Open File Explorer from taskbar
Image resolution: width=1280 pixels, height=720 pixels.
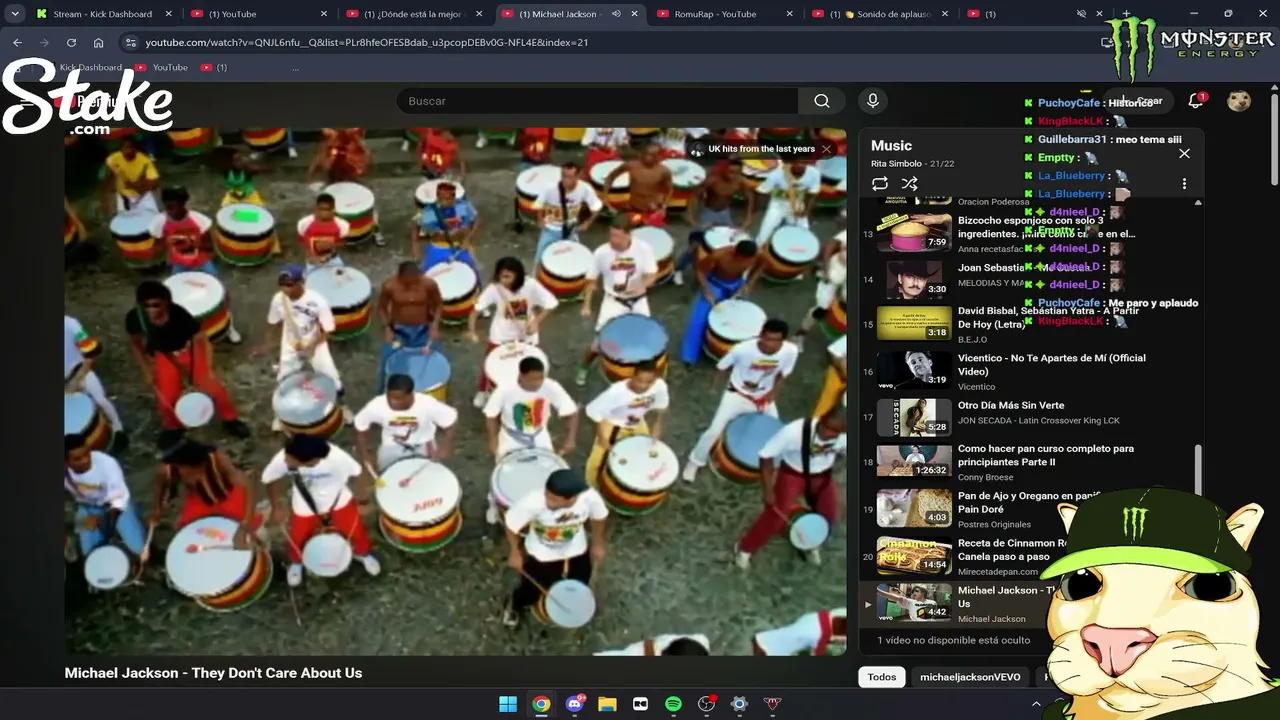(607, 704)
